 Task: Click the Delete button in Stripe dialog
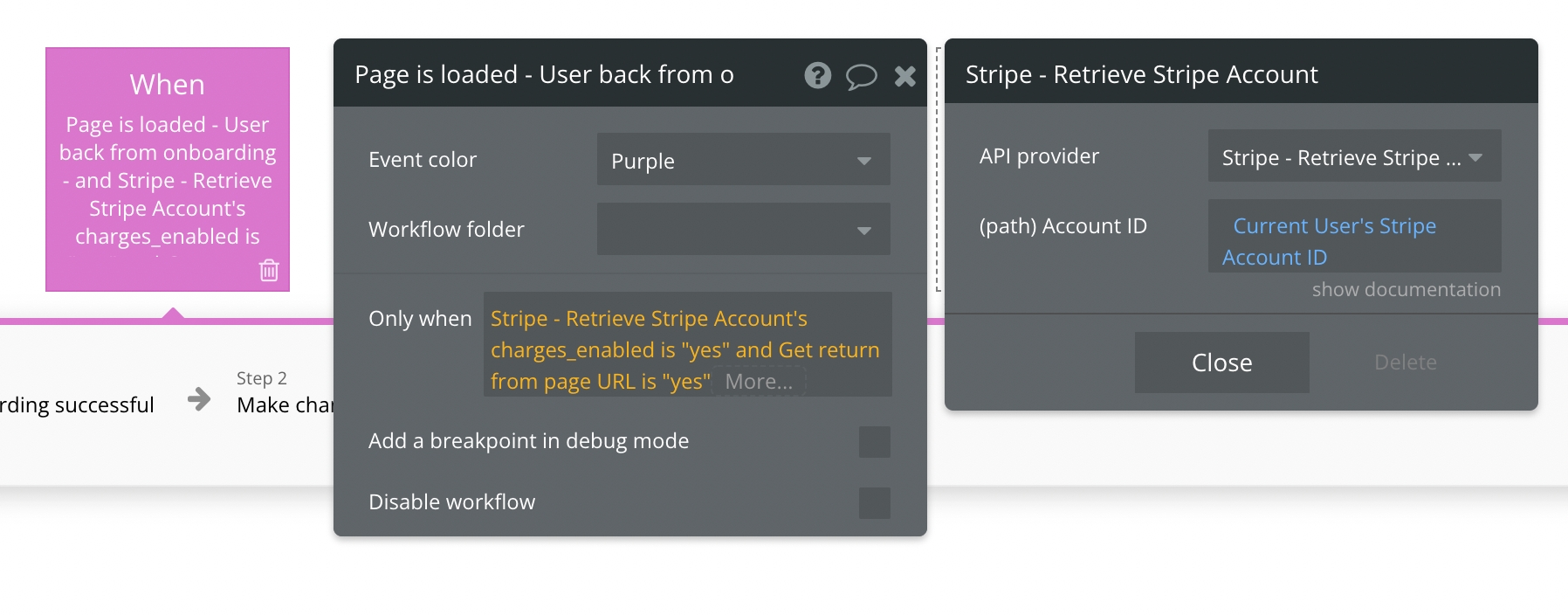(1404, 363)
